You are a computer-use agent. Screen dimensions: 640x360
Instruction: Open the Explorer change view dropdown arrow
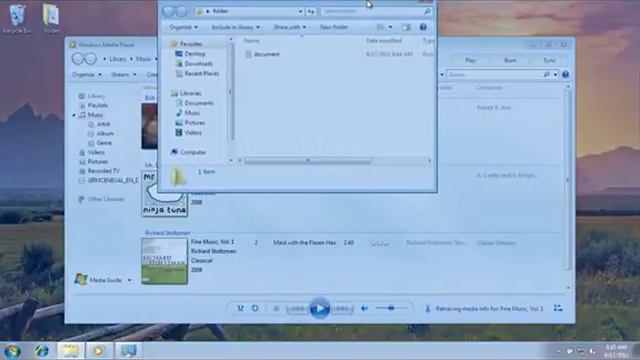click(390, 27)
